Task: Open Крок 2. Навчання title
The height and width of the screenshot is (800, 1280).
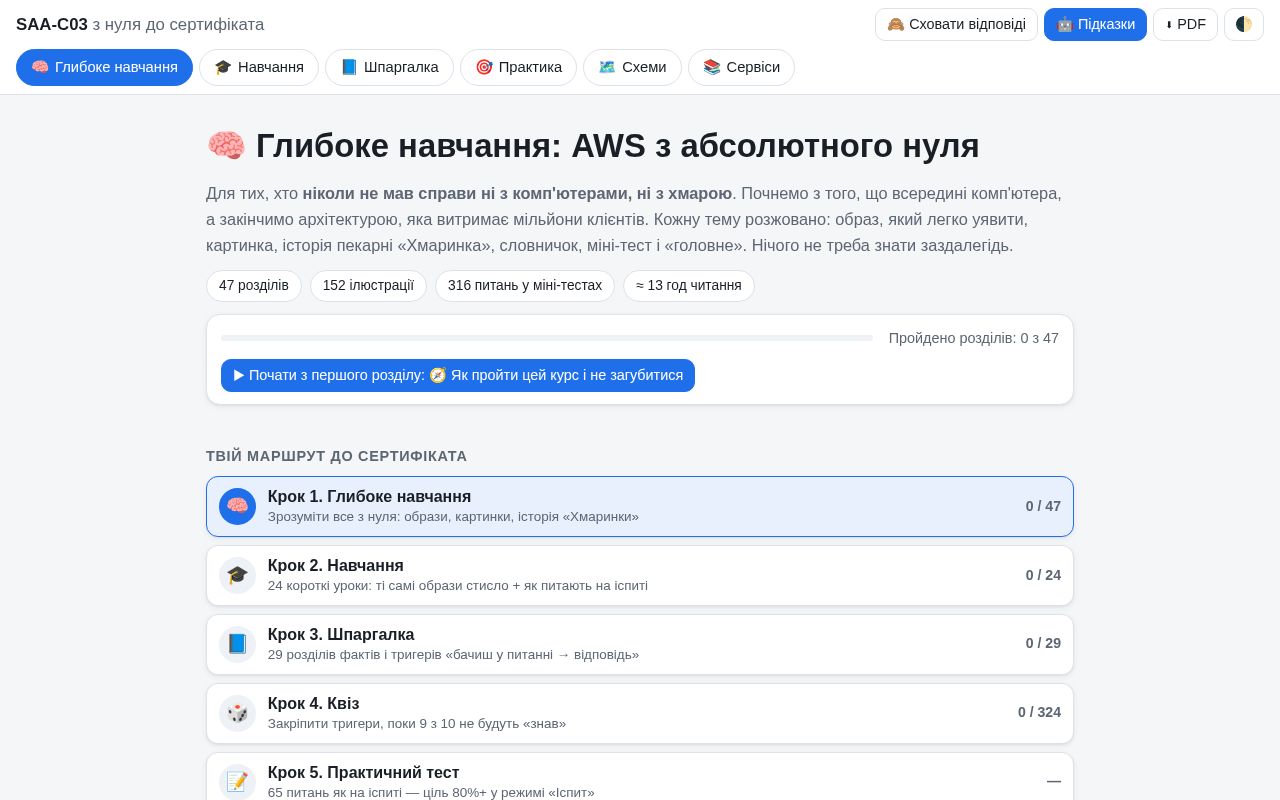Action: pyautogui.click(x=336, y=566)
